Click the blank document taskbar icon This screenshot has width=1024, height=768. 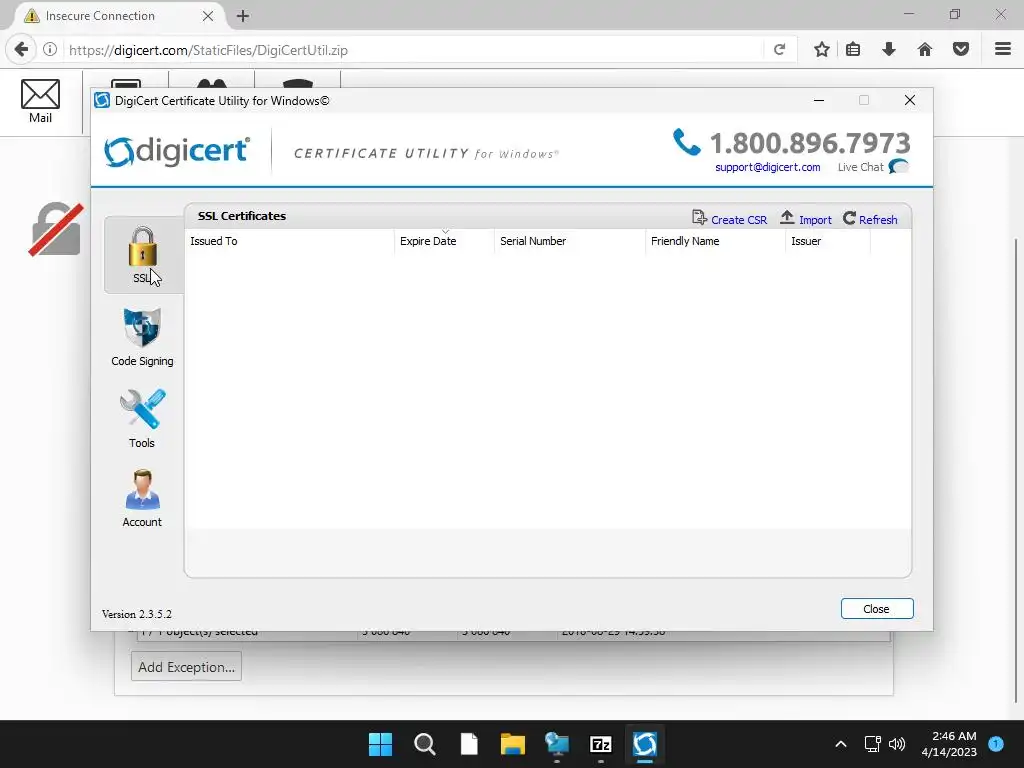pos(468,744)
